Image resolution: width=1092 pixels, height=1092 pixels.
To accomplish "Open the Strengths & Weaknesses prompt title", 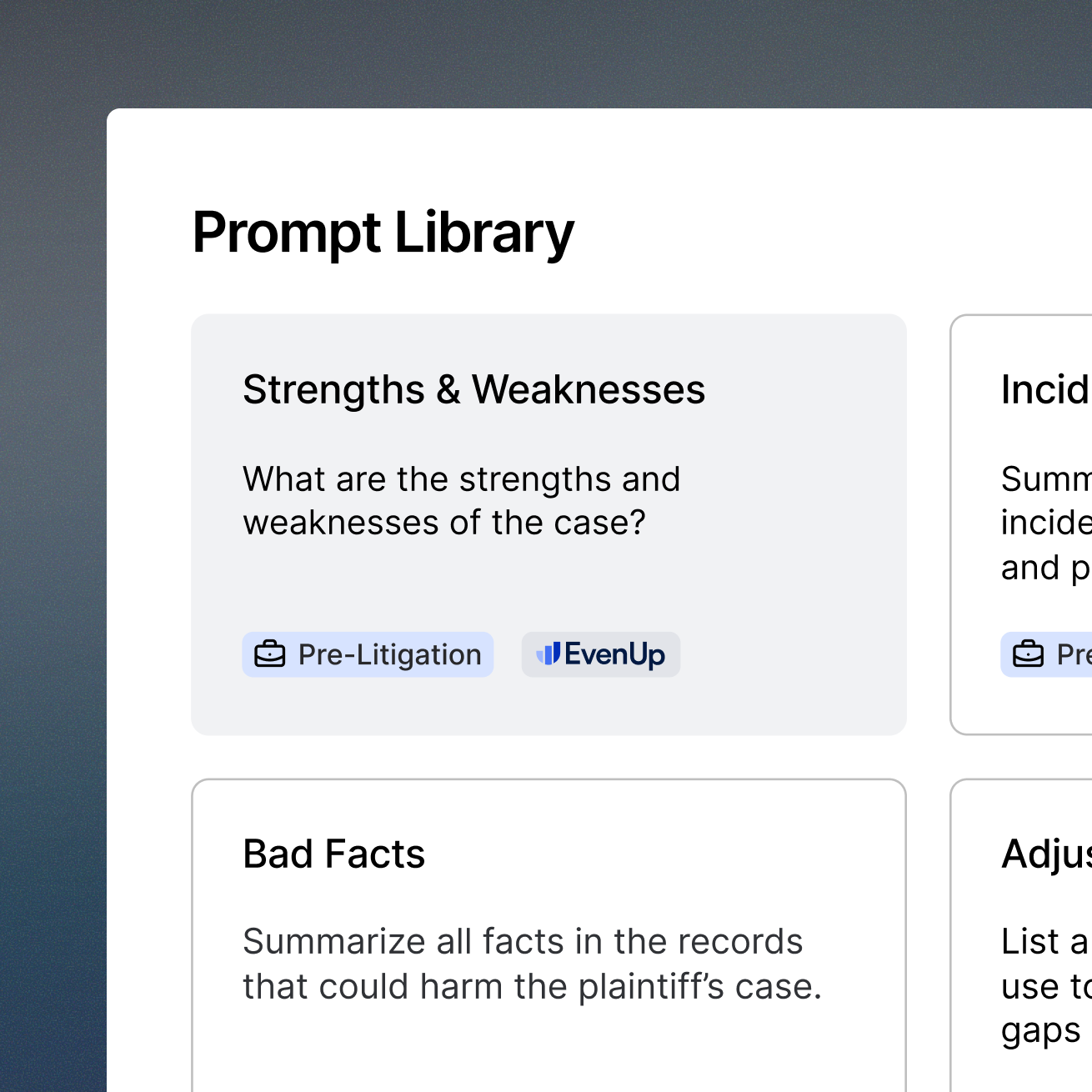I will point(473,389).
